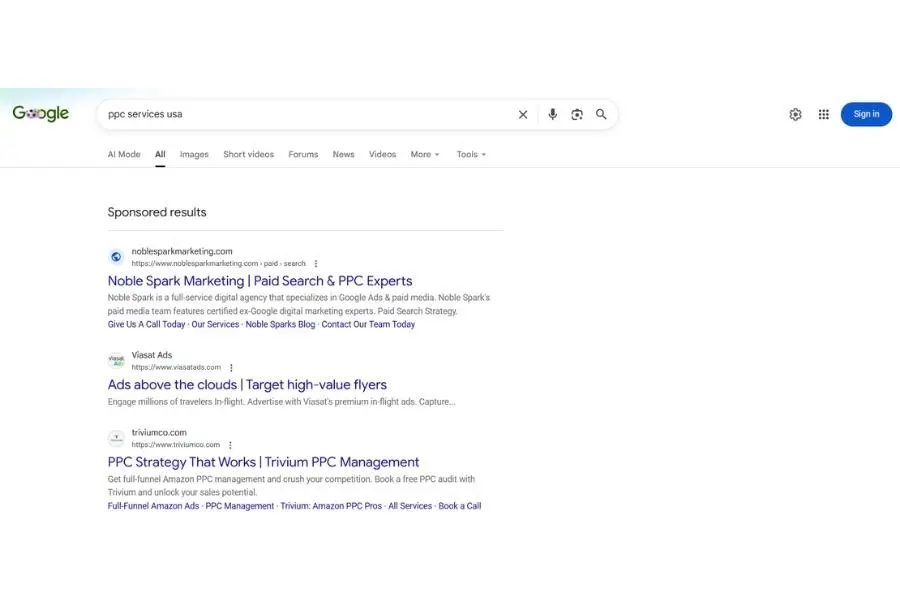900x600 pixels.
Task: Expand the Tools dropdown
Action: click(471, 154)
